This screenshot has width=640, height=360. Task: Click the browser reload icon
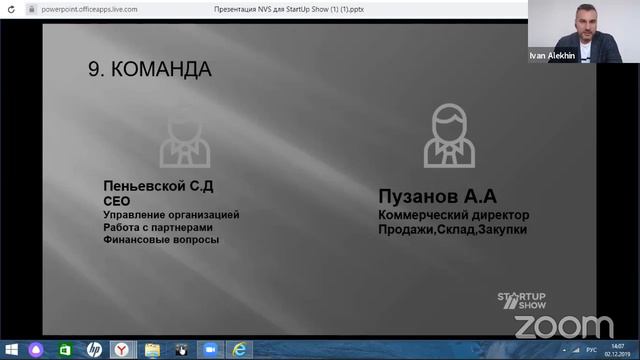click(x=11, y=9)
